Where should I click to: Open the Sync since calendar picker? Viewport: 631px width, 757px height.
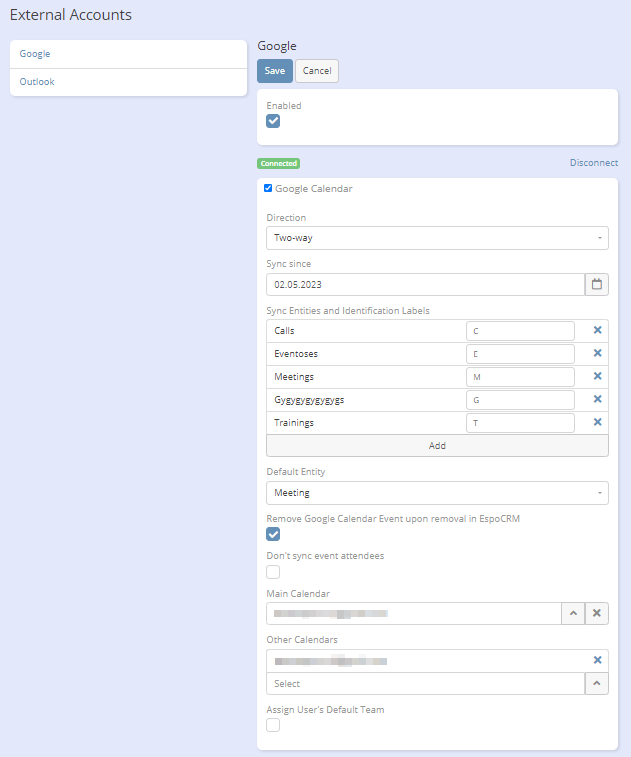597,284
